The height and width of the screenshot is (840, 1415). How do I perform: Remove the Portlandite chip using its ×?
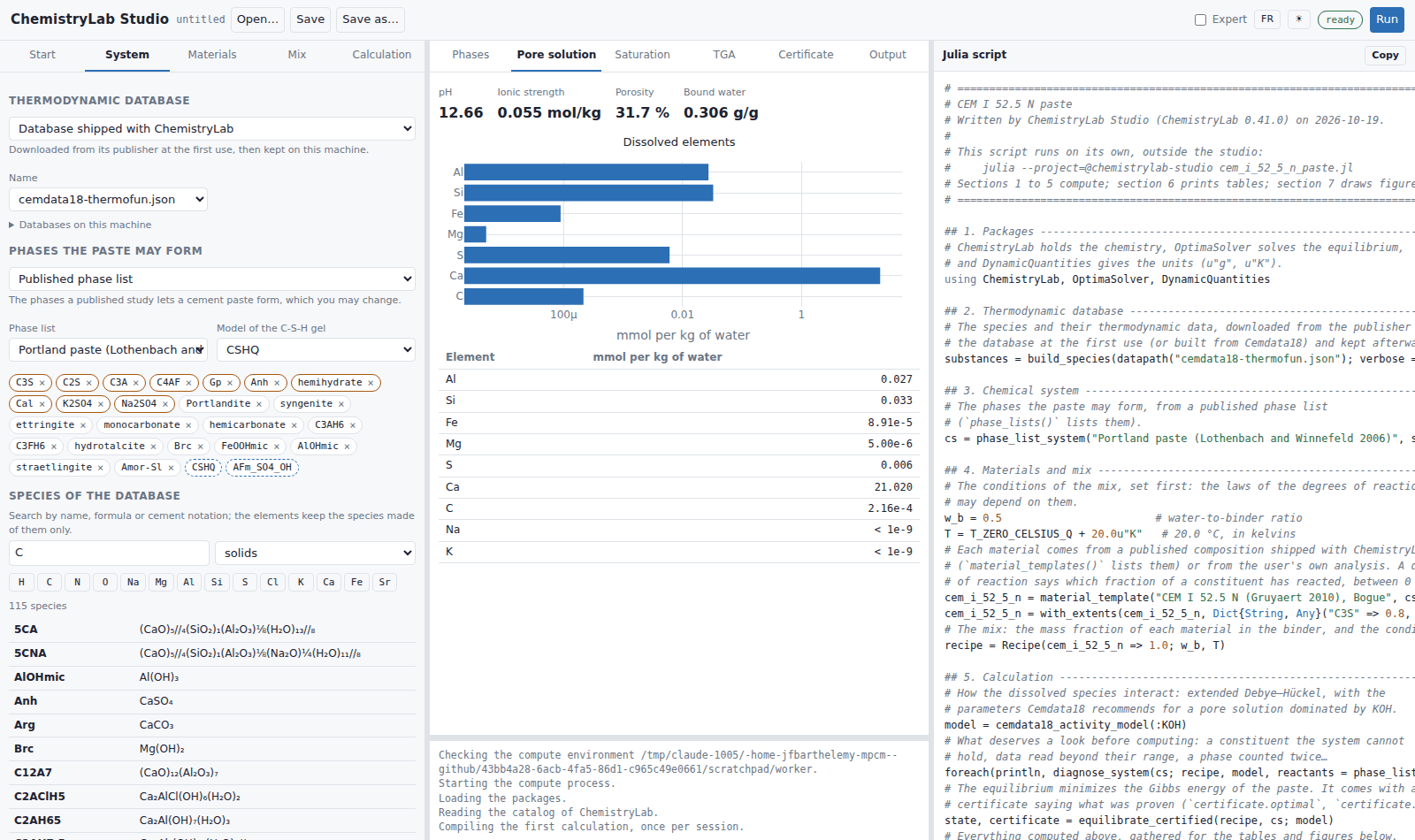[259, 404]
